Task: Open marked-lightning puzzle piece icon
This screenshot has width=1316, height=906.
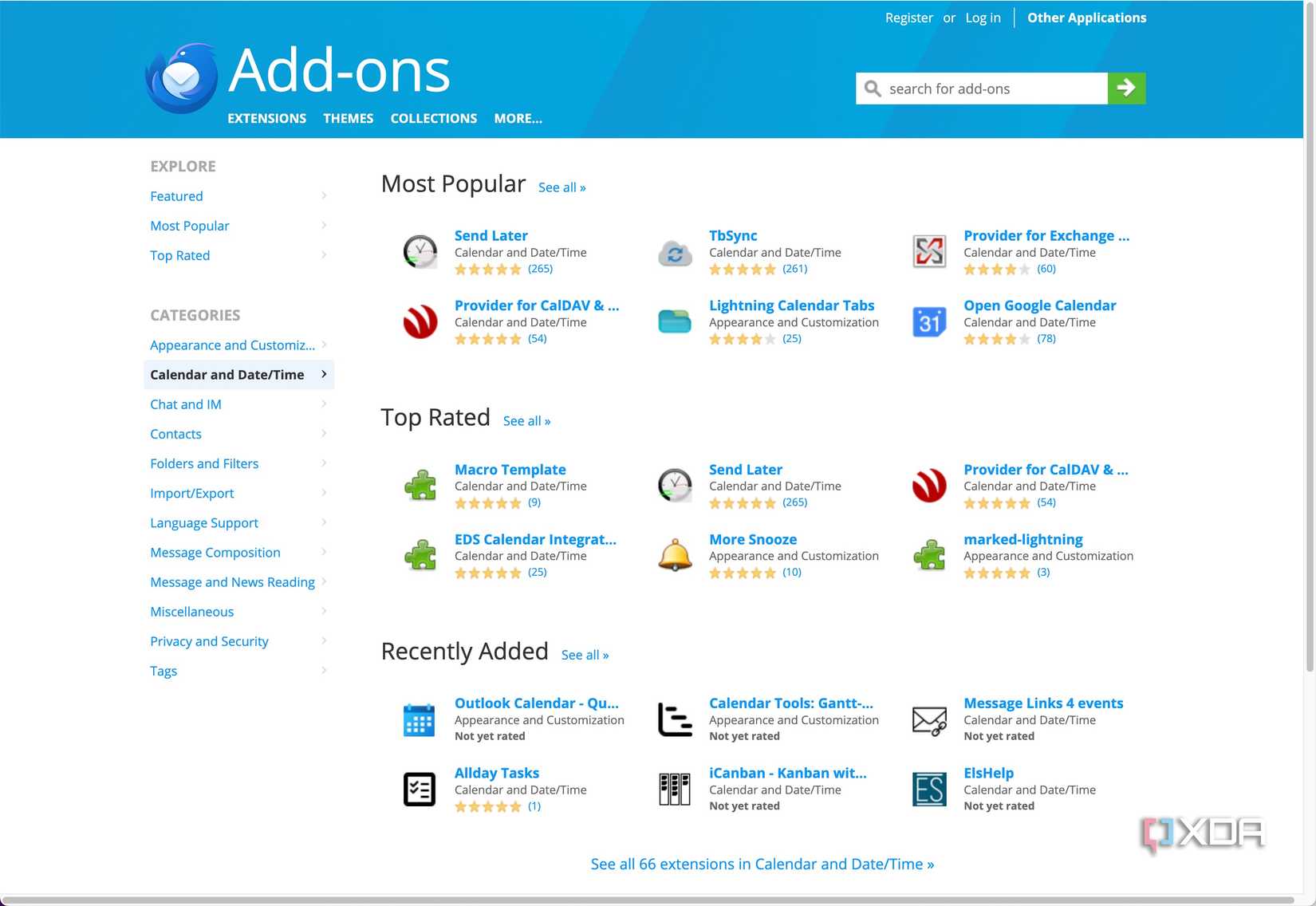Action: coord(929,555)
